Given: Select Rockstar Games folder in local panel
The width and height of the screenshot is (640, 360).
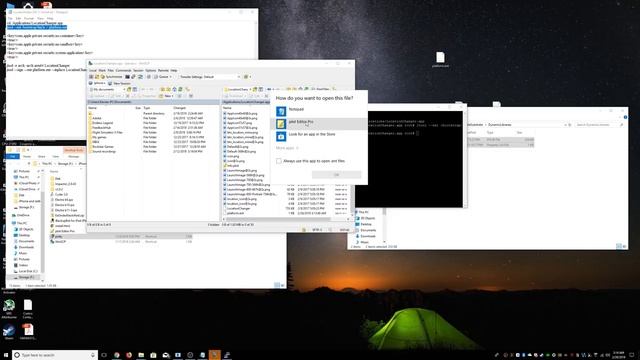Looking at the screenshot, I should [x=102, y=147].
